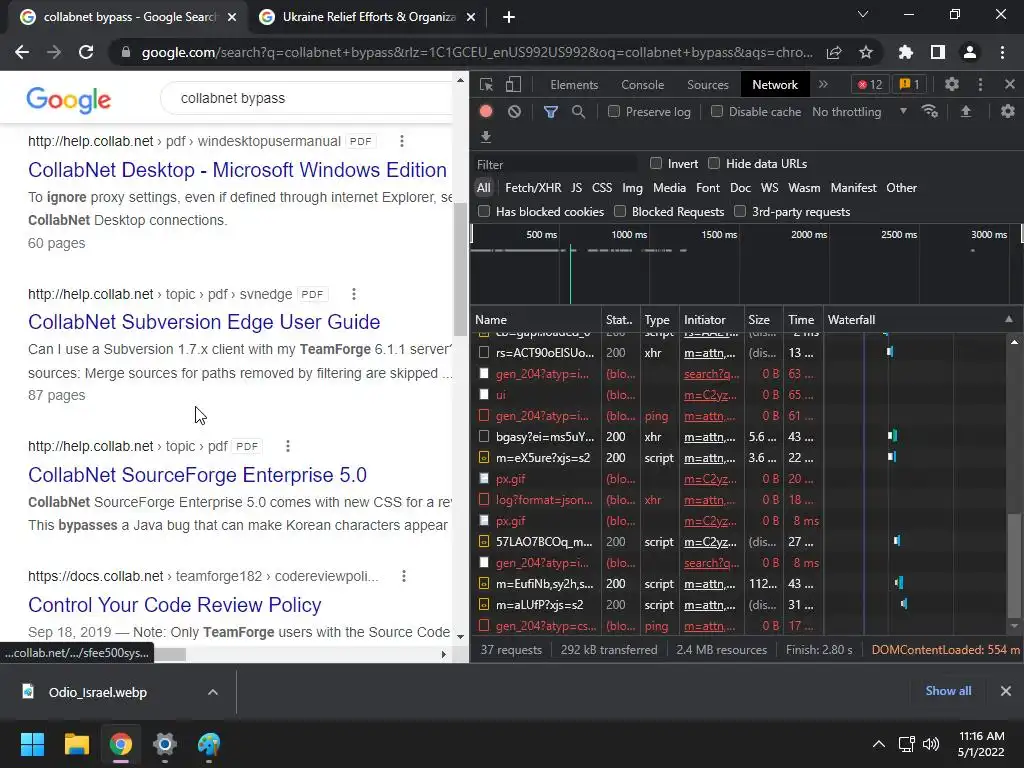Viewport: 1024px width, 768px height.
Task: Filter requests by JS
Action: click(x=576, y=187)
